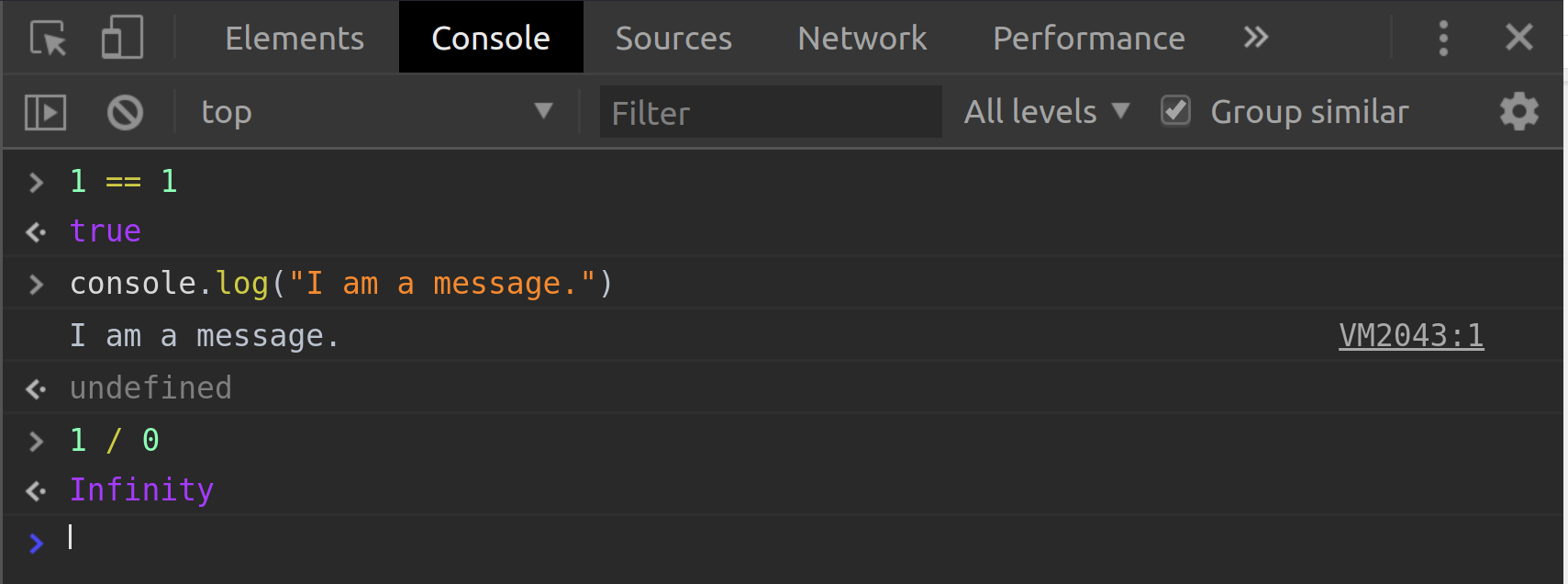This screenshot has width=1568, height=584.
Task: Toggle the Group similar checkbox
Action: [x=1175, y=111]
